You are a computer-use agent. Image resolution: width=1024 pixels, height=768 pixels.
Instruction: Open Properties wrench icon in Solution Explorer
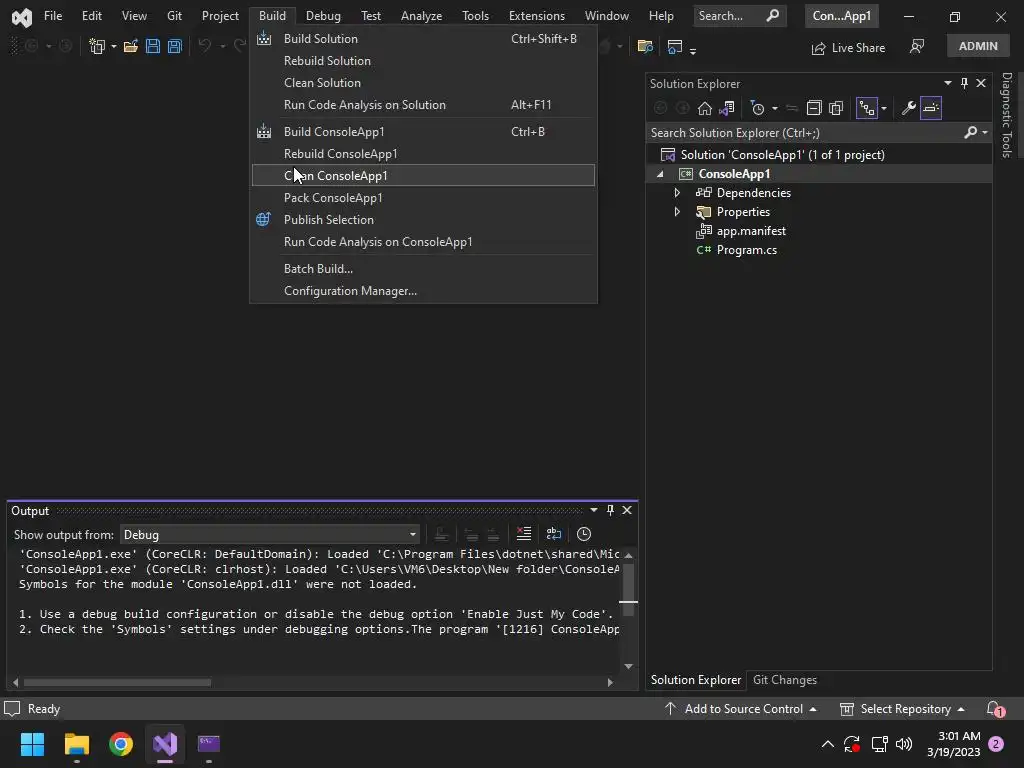(x=908, y=108)
